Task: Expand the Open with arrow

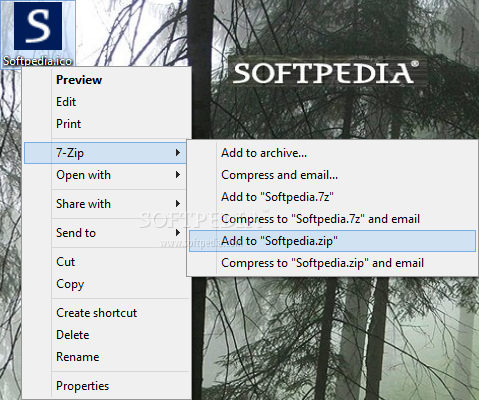Action: (x=178, y=175)
